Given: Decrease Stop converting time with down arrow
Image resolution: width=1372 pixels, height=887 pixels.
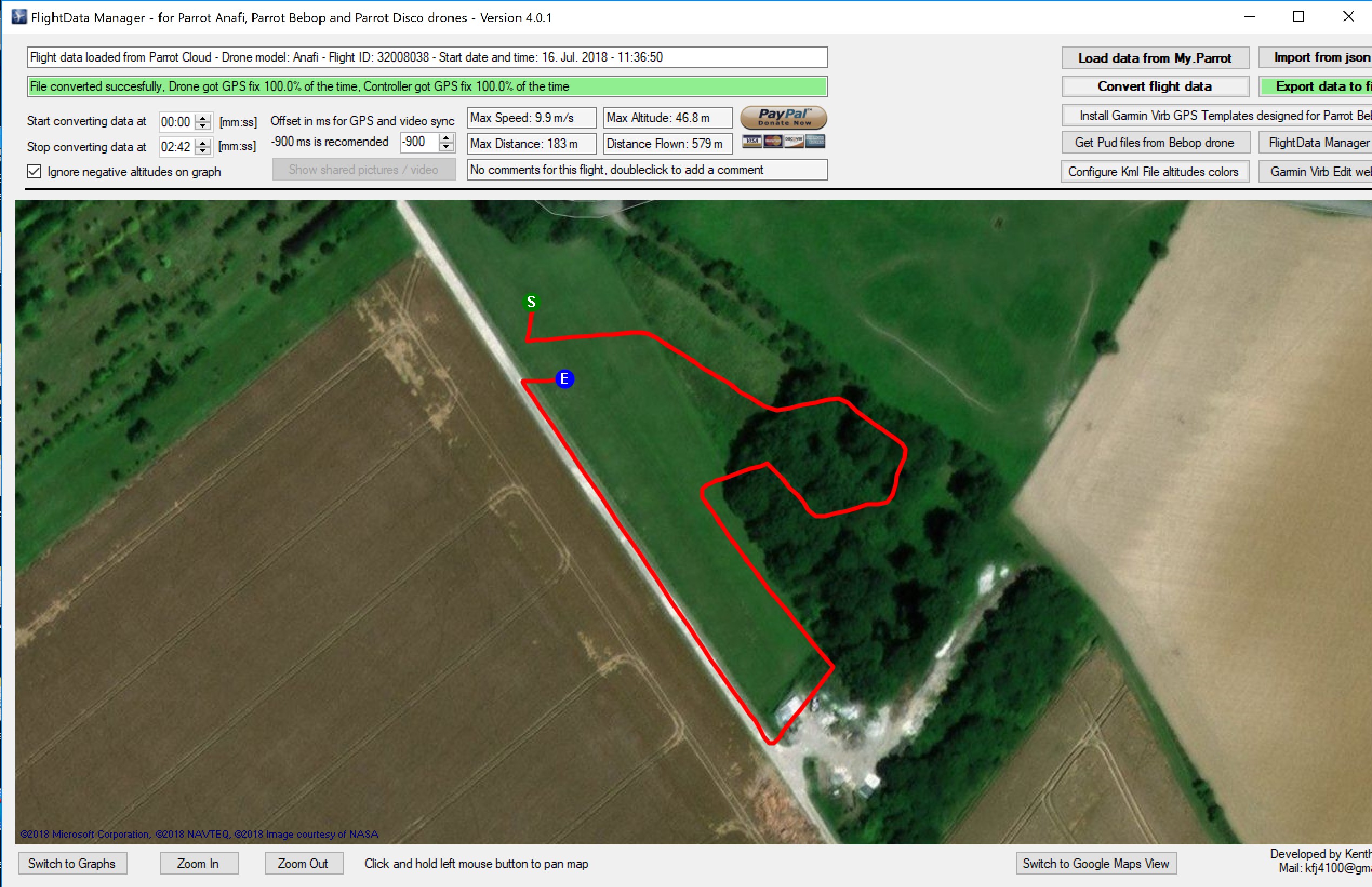Looking at the screenshot, I should click(x=203, y=151).
